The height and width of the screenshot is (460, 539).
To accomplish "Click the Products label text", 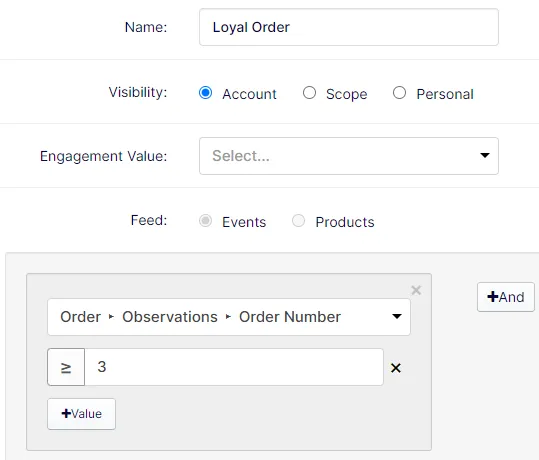I will [x=345, y=222].
